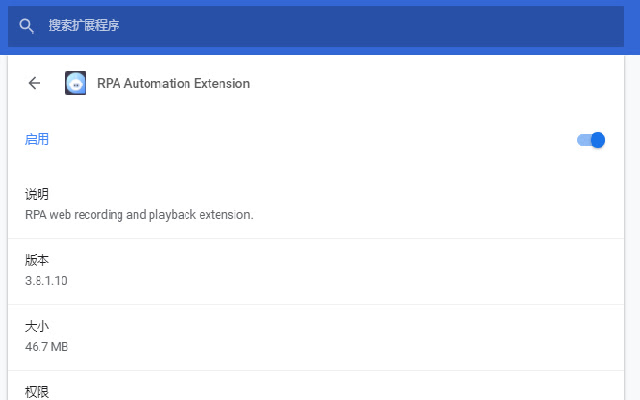Click the RPA Automation Extension title
640x400 pixels.
click(174, 84)
